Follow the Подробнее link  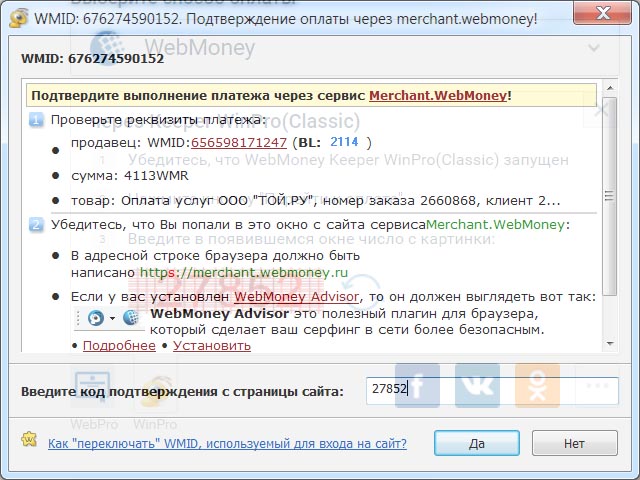coord(119,345)
